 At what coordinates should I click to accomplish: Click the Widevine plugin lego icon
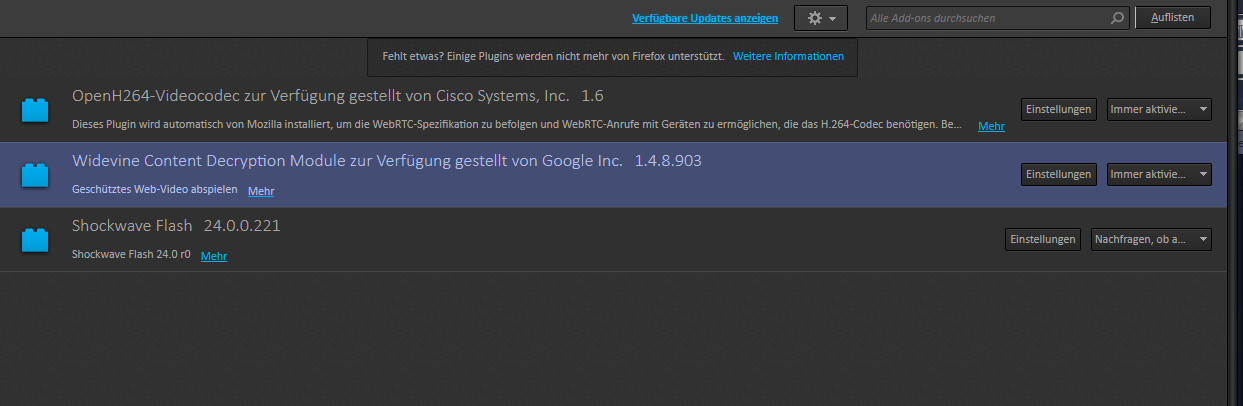[35, 175]
